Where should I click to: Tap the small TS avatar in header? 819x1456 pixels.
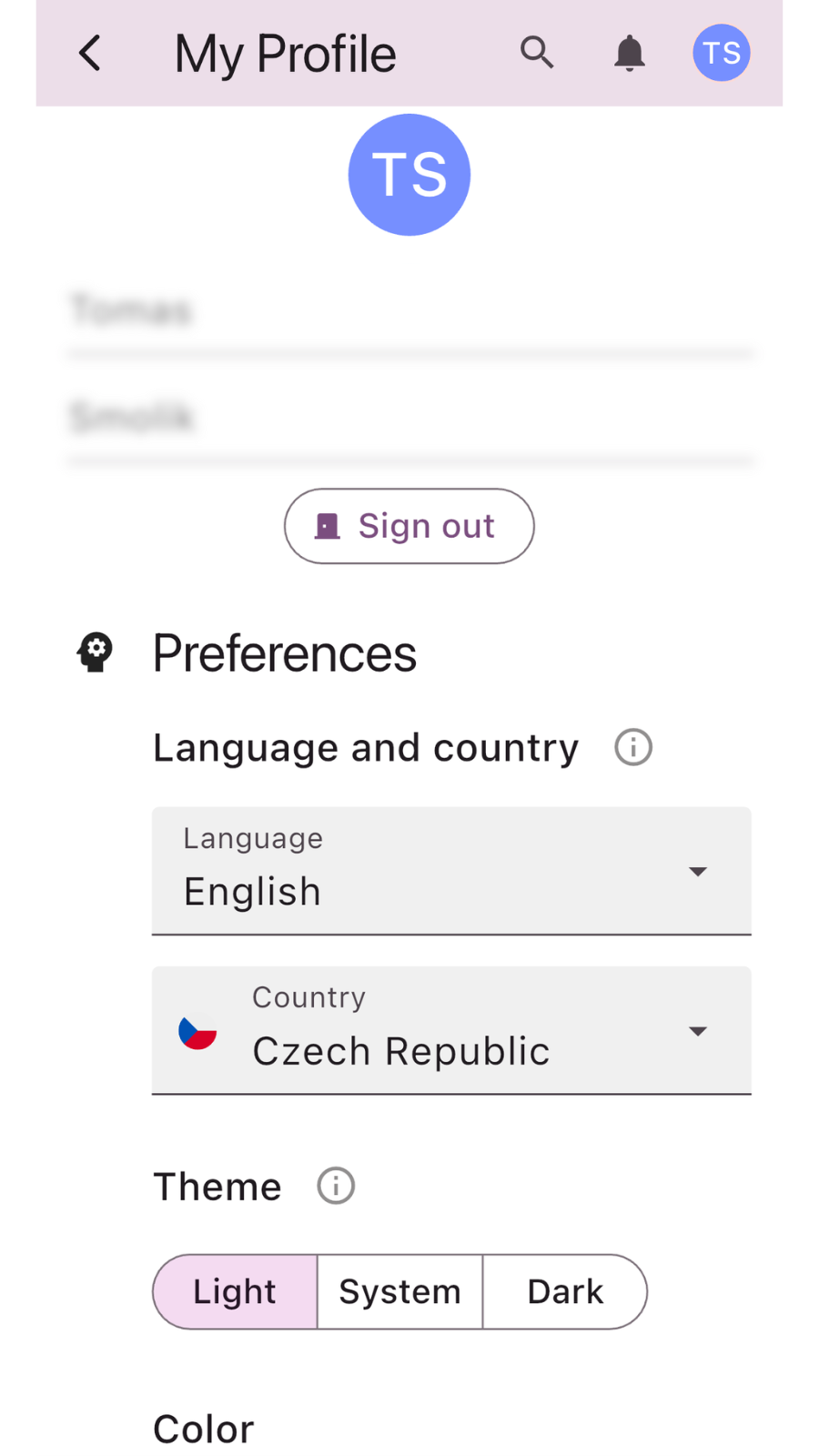point(722,53)
